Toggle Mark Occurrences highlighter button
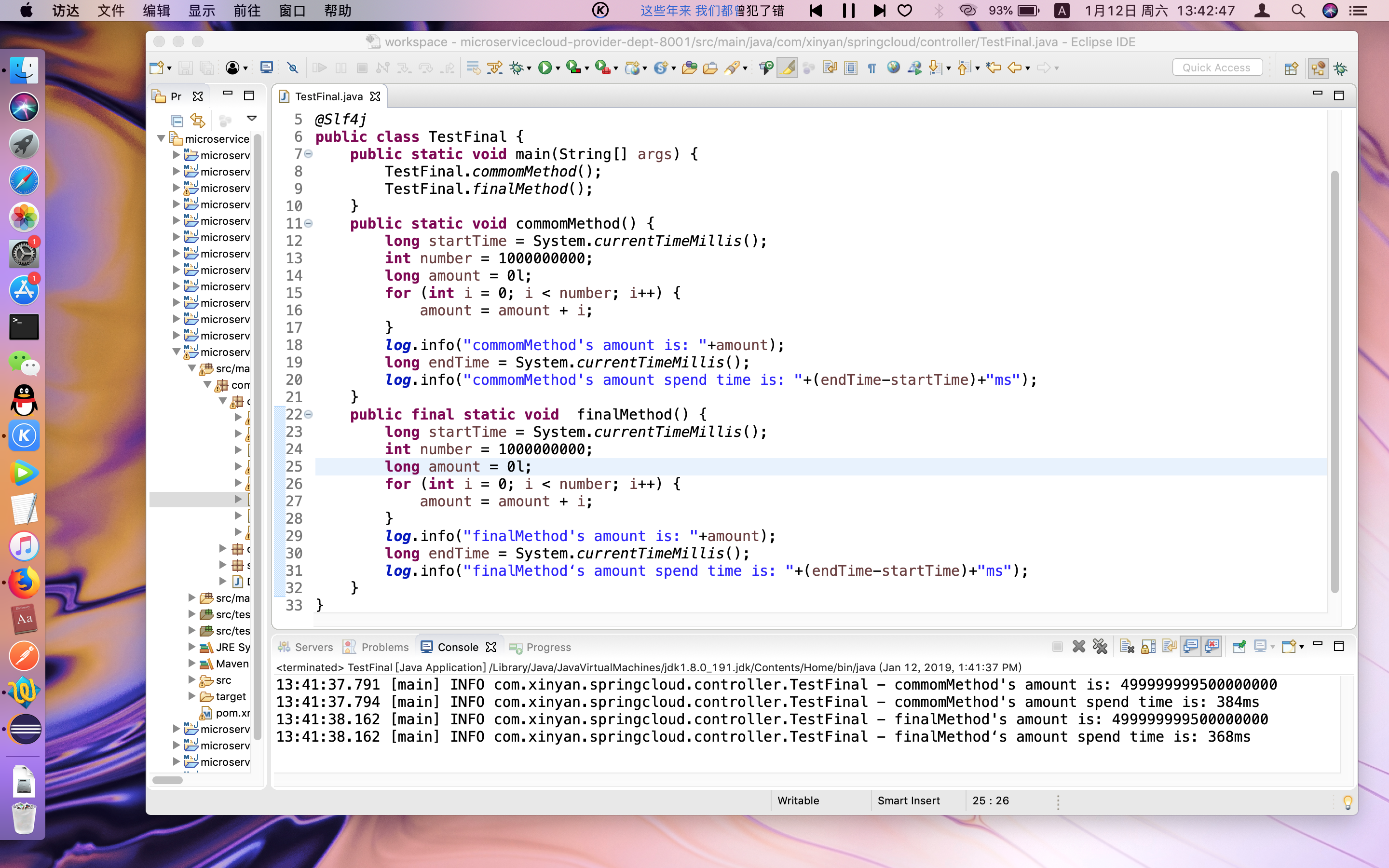 (787, 68)
